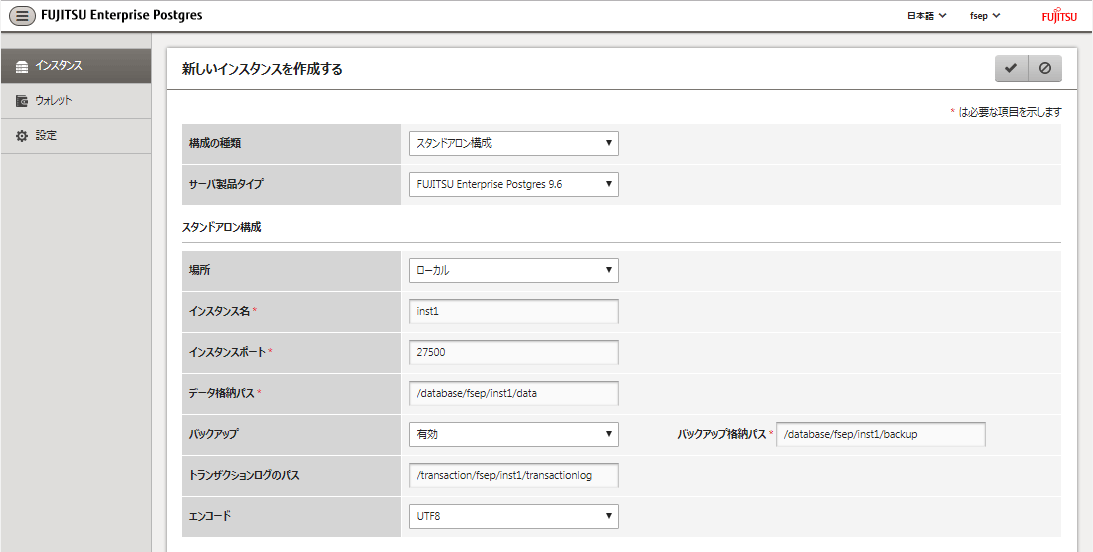Image resolution: width=1093 pixels, height=552 pixels.
Task: Click the 構成の種類 label
Action: [215, 143]
